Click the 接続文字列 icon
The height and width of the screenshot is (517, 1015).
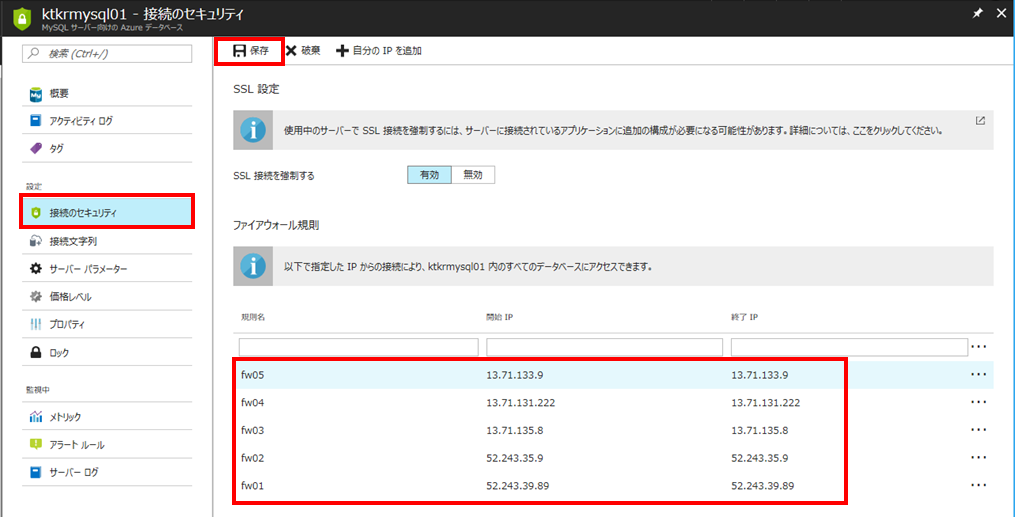[36, 241]
